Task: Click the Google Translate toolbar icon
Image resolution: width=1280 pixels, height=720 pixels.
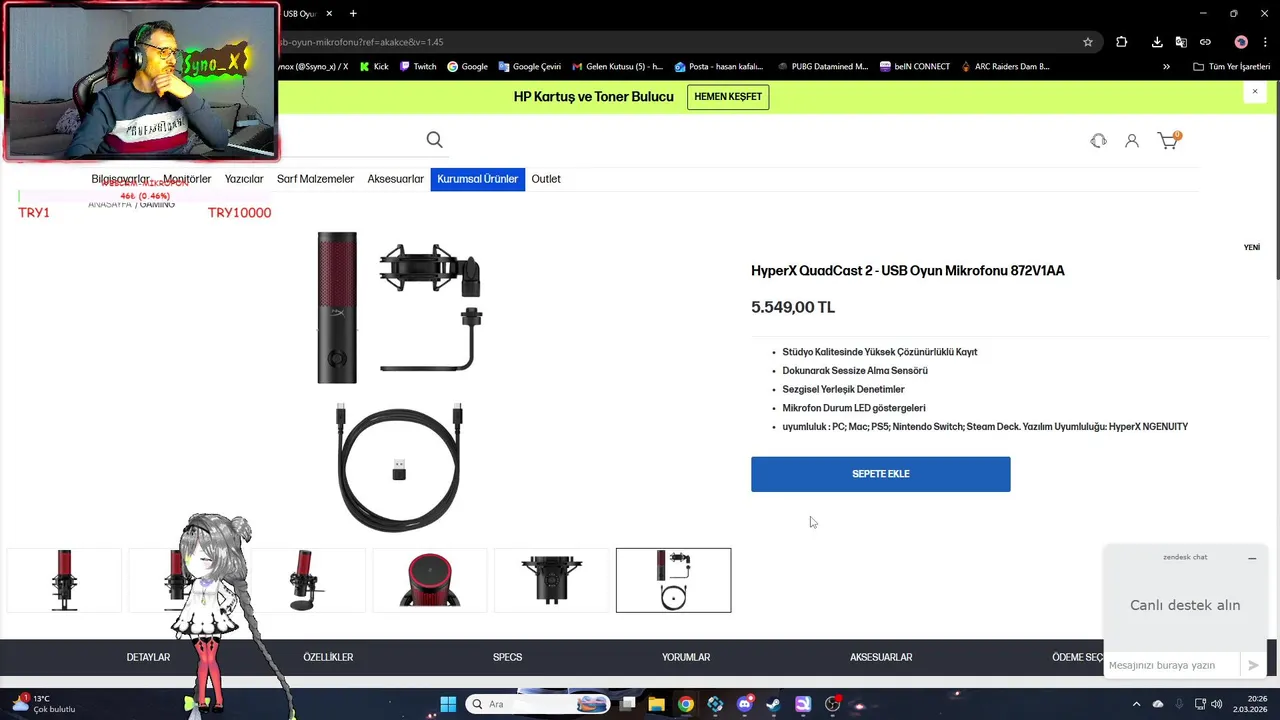Action: [1181, 42]
